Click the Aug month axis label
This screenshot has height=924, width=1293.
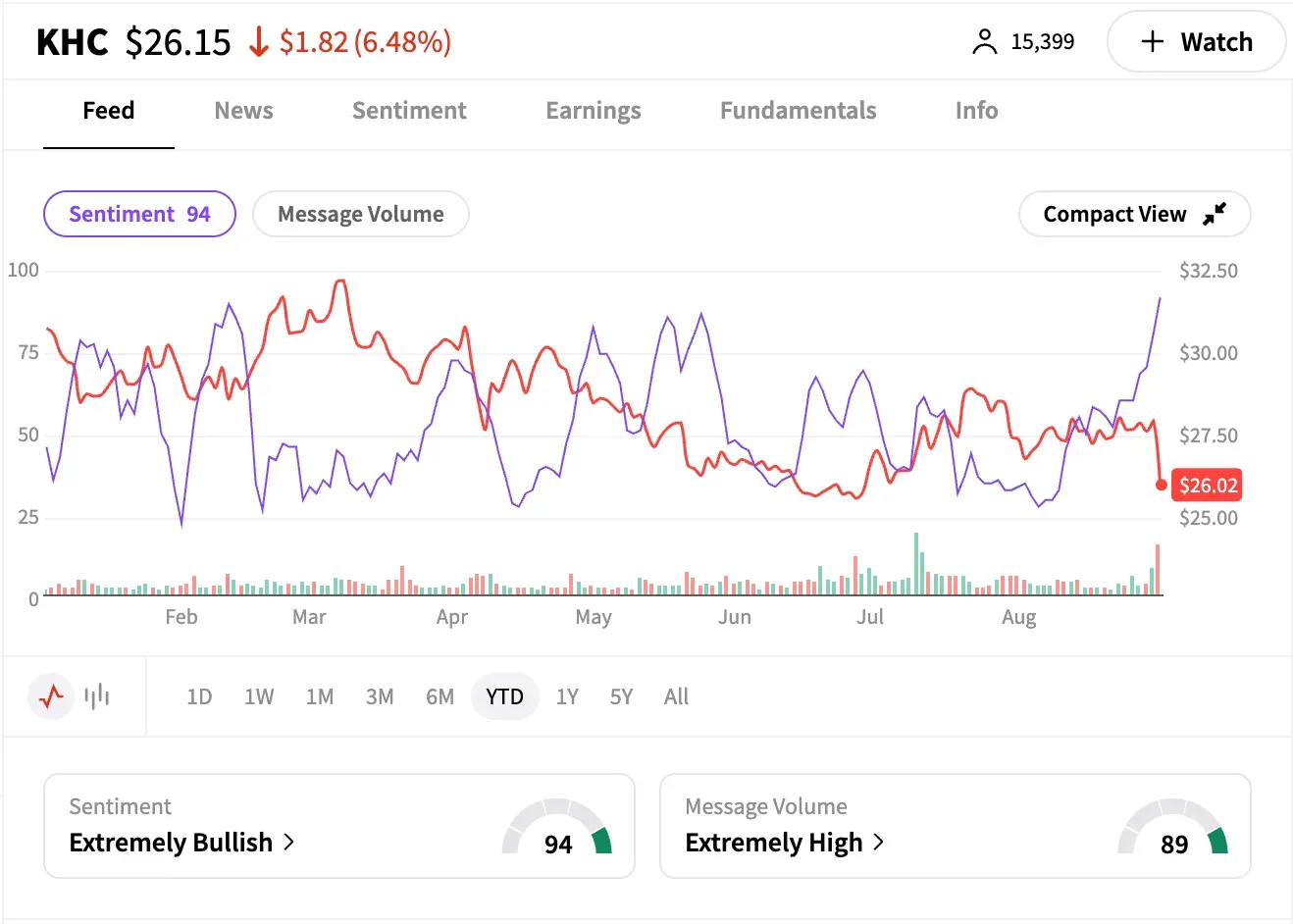click(x=1019, y=617)
